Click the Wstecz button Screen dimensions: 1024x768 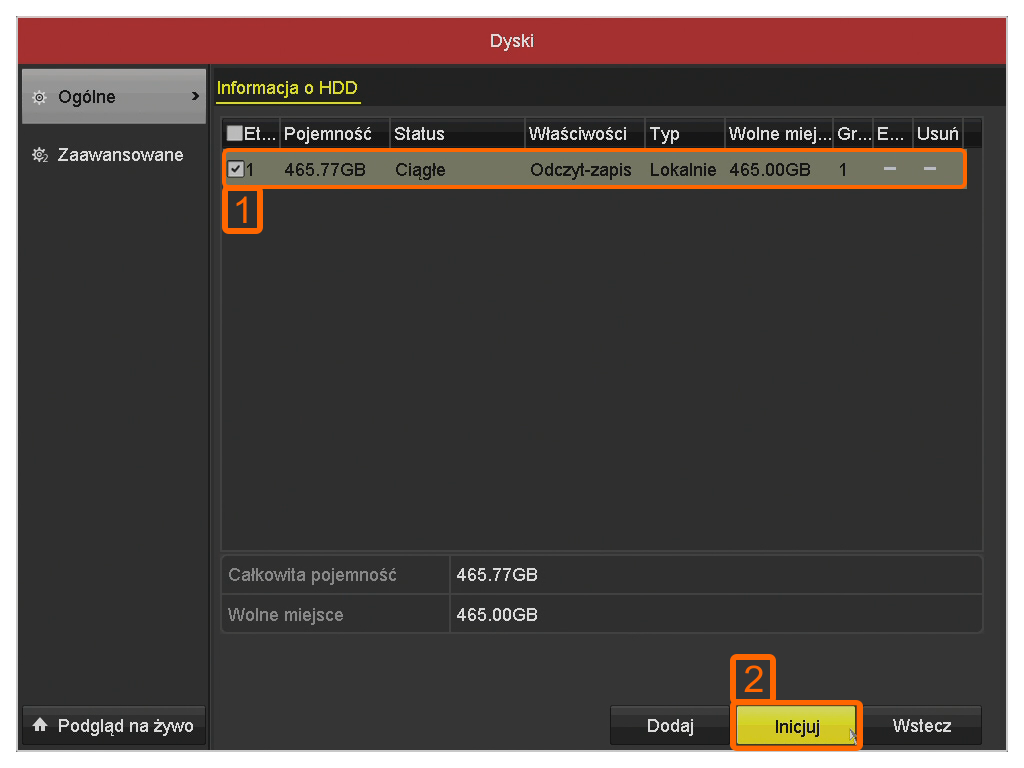tap(922, 726)
